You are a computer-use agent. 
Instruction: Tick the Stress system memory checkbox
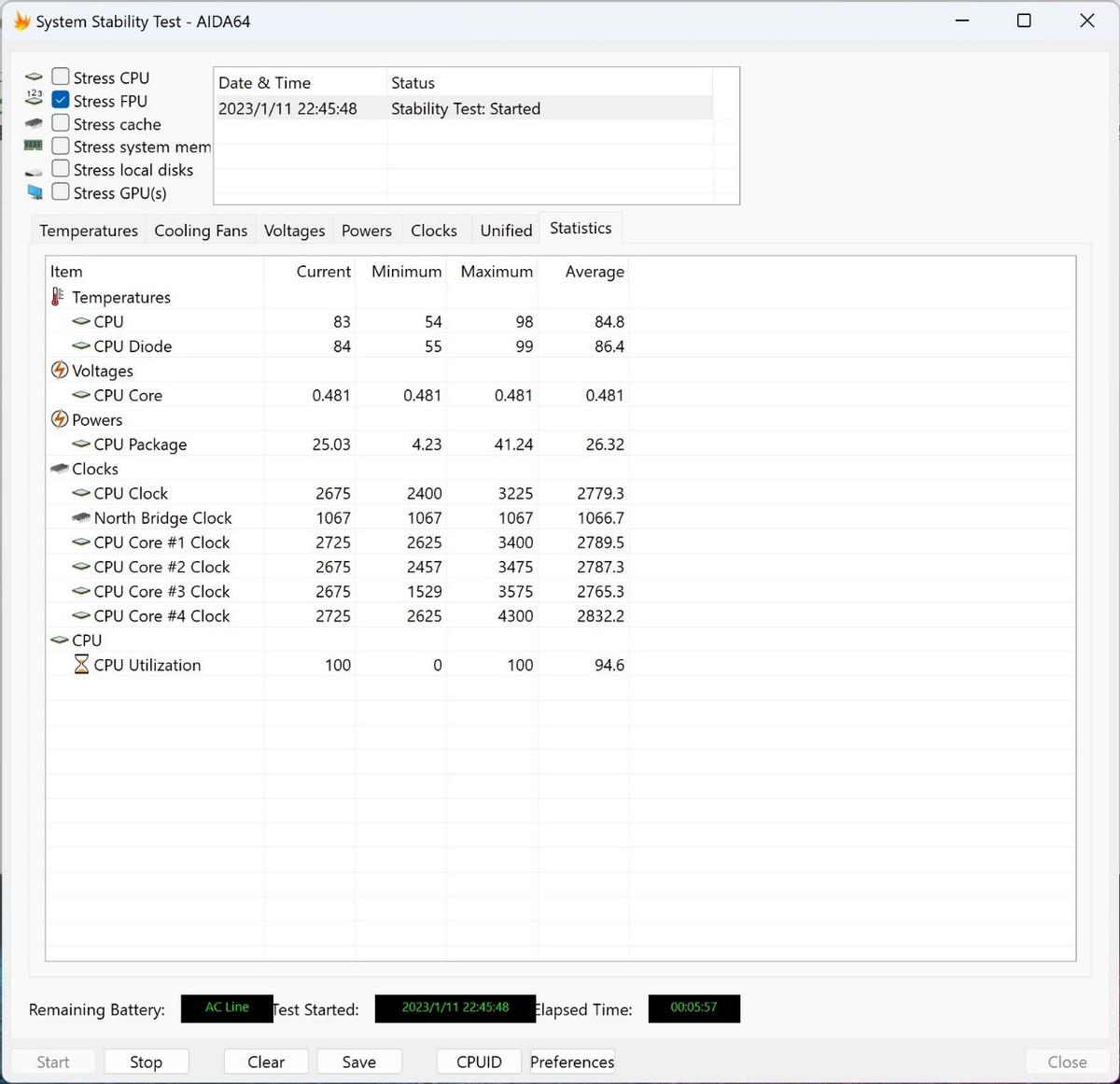(61, 146)
